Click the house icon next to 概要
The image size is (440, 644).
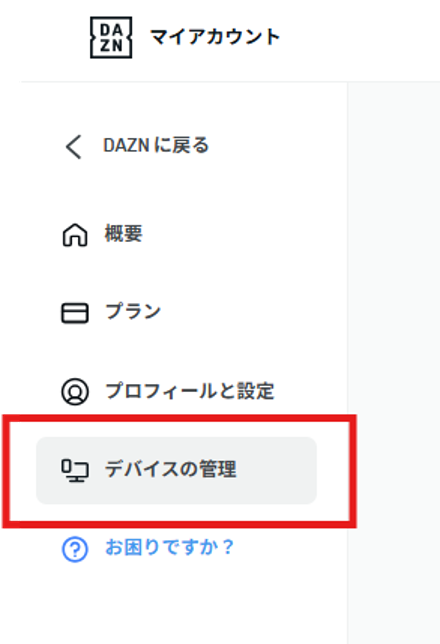tap(75, 235)
